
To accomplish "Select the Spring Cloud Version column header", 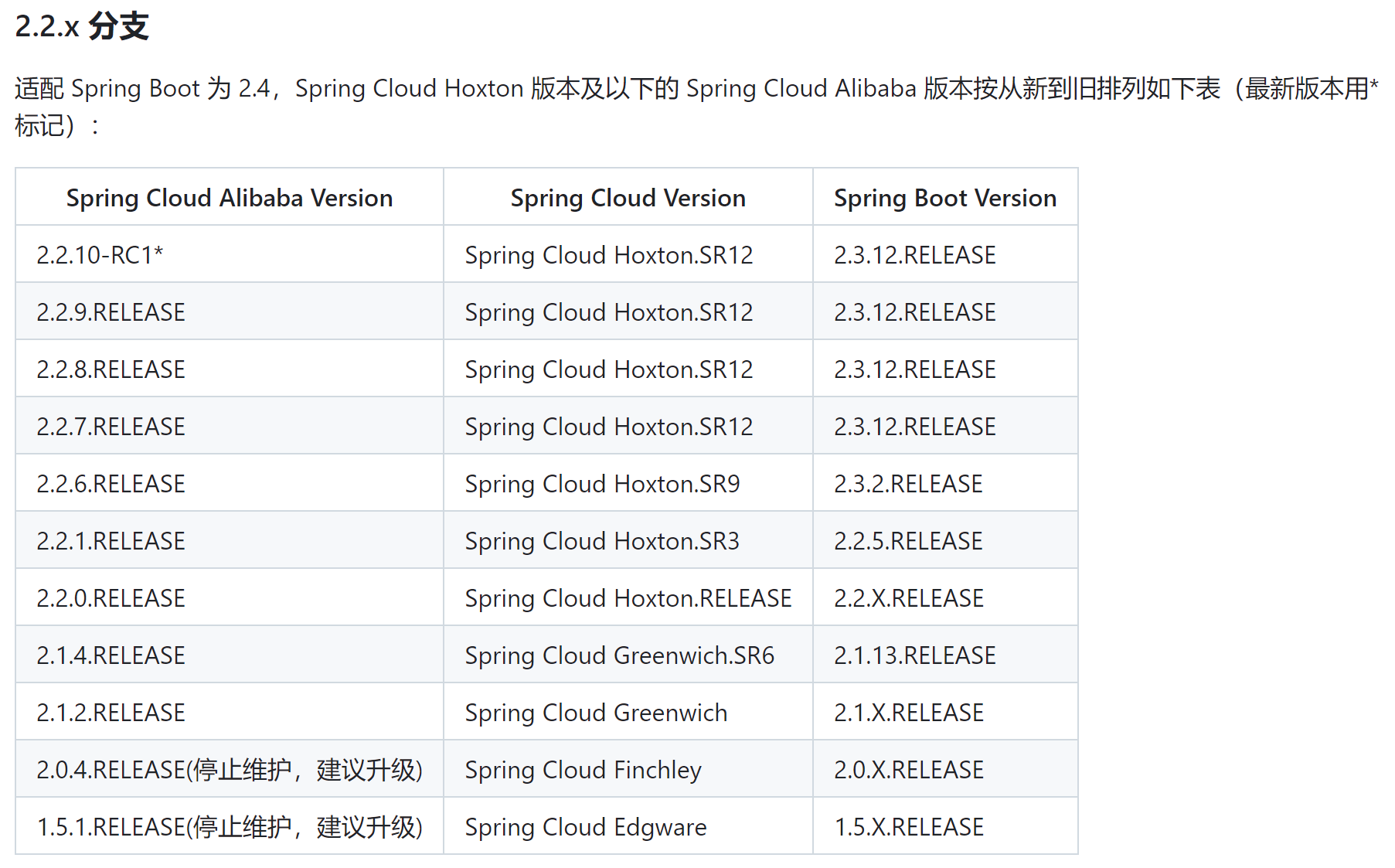I will point(628,198).
